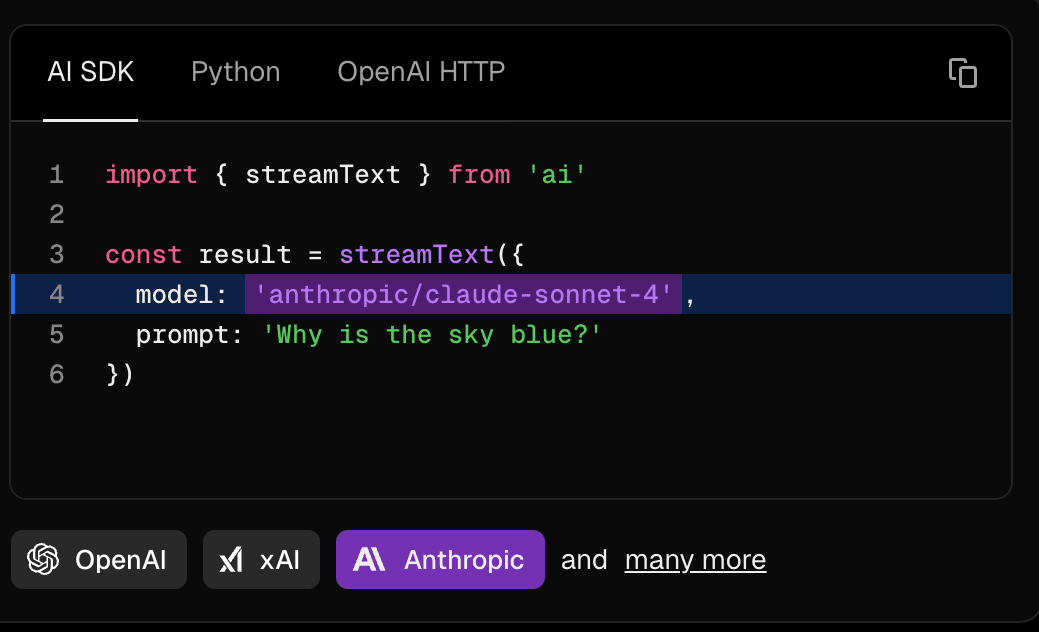Viewport: 1039px width, 632px height.
Task: Click the 'ai' package string
Action: (x=557, y=175)
